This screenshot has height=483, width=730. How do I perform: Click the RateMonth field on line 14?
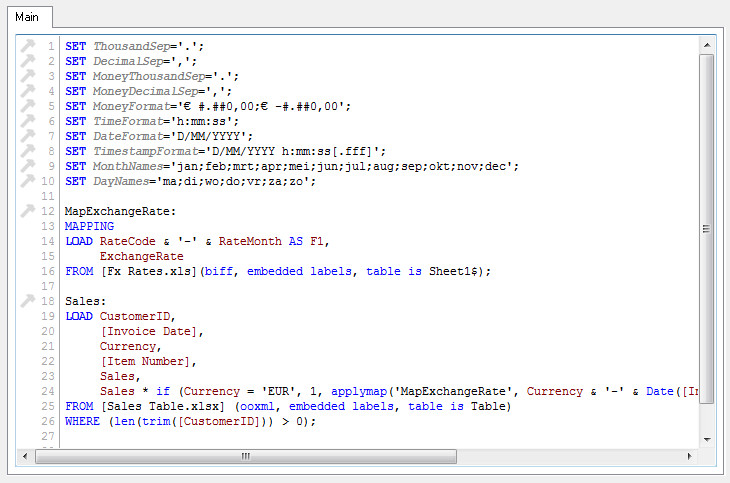[250, 241]
